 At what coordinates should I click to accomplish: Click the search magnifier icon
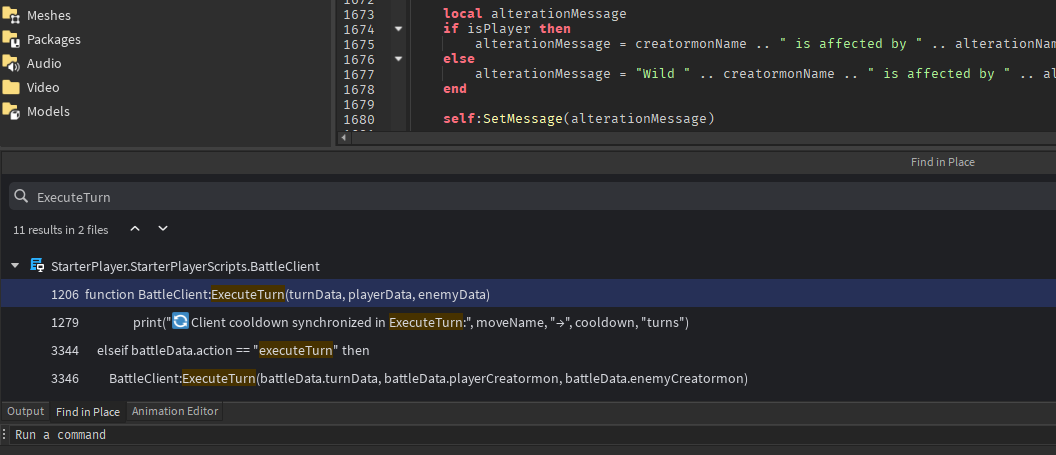(22, 197)
